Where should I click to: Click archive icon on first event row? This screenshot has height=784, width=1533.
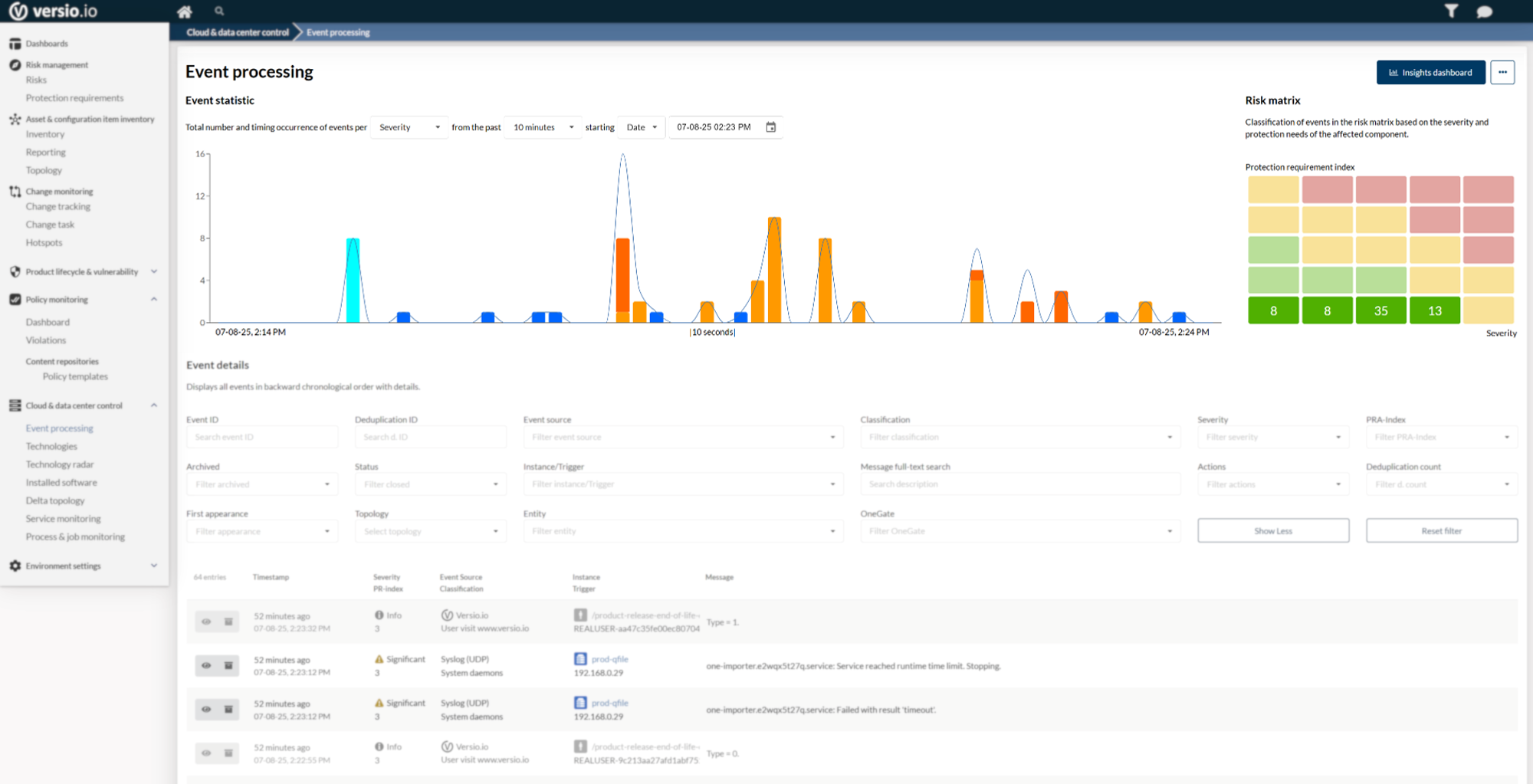(x=228, y=622)
